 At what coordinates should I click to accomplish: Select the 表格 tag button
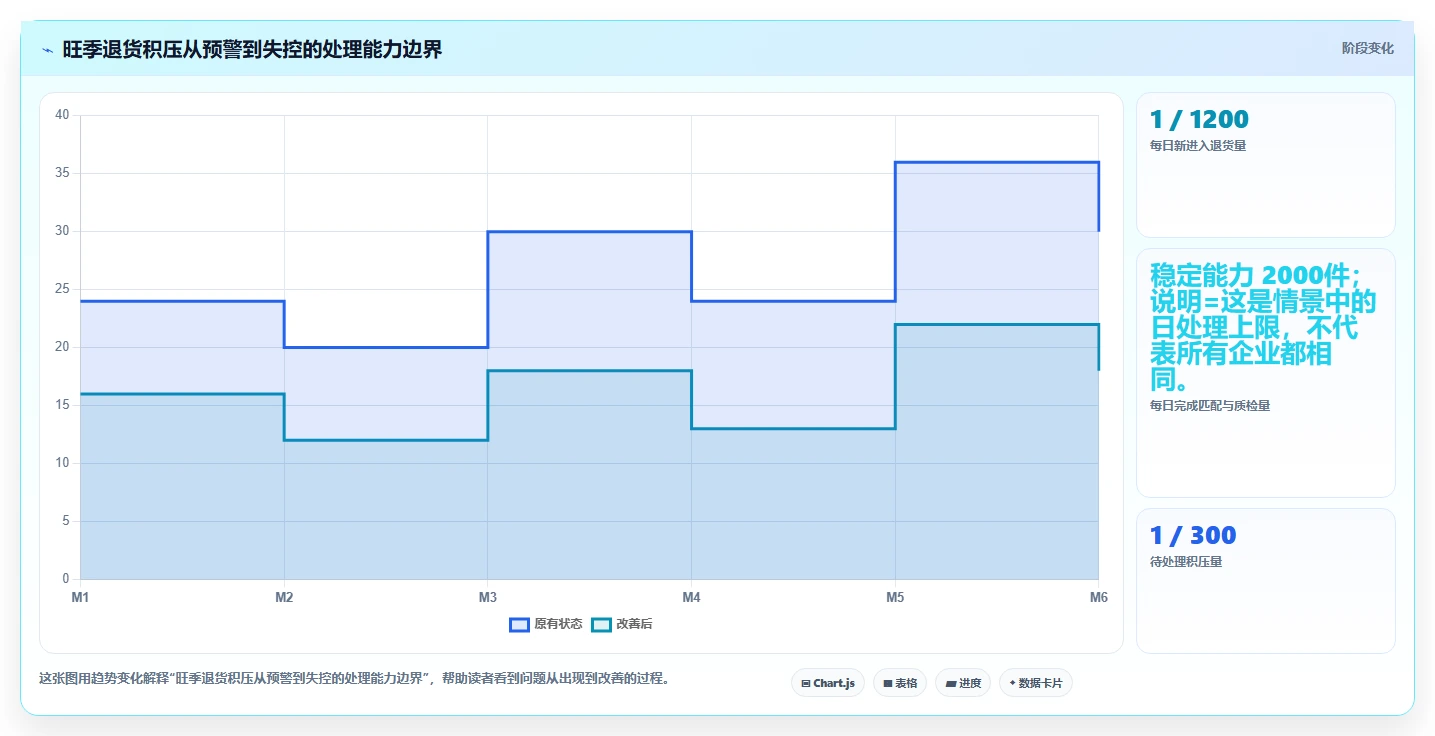click(900, 683)
